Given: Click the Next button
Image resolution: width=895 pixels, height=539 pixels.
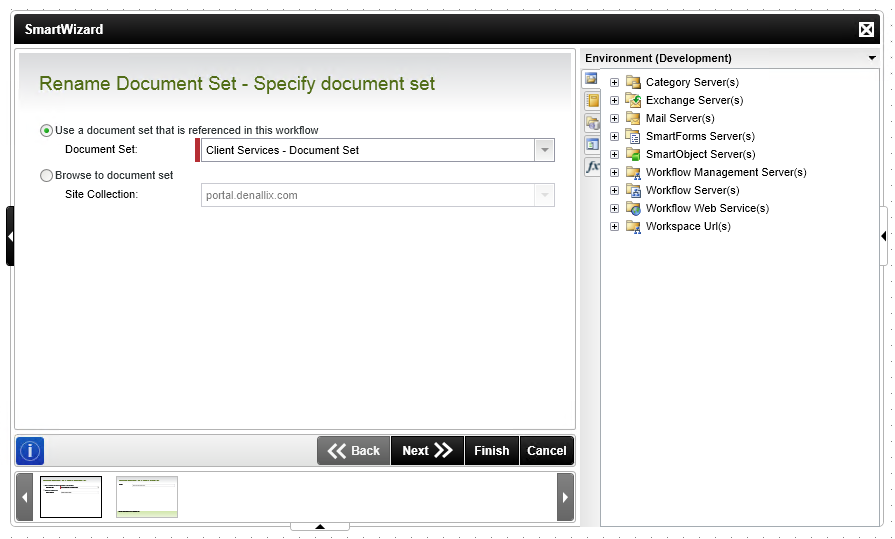Looking at the screenshot, I should tap(427, 451).
